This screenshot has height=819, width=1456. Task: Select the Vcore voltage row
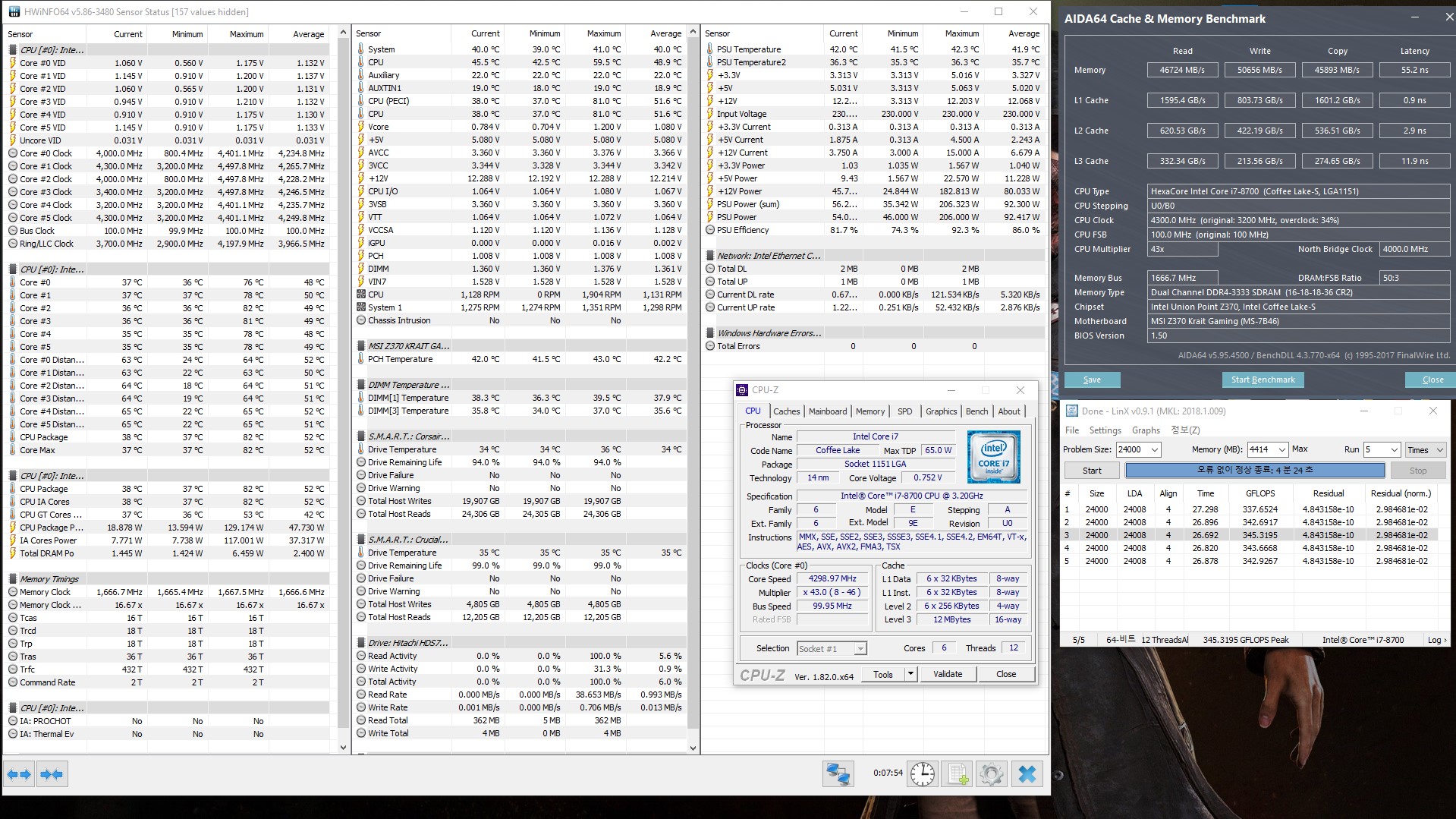pyautogui.click(x=520, y=127)
